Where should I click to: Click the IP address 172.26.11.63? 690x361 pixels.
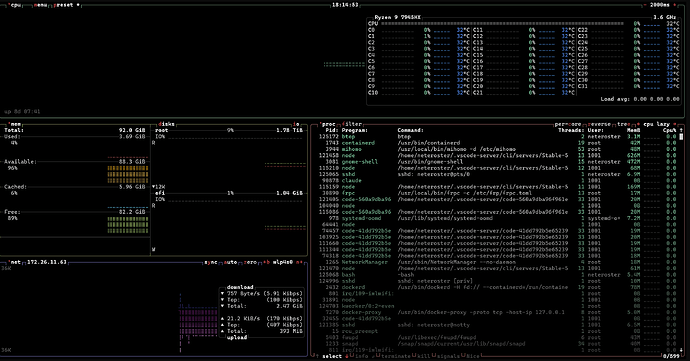coord(47,262)
